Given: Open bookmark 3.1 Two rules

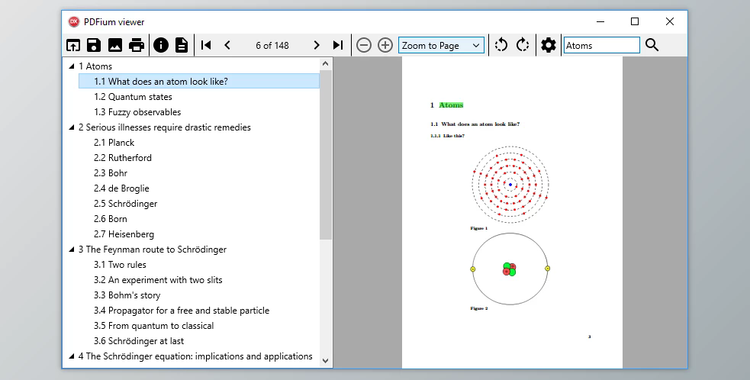Looking at the screenshot, I should pyautogui.click(x=120, y=265).
